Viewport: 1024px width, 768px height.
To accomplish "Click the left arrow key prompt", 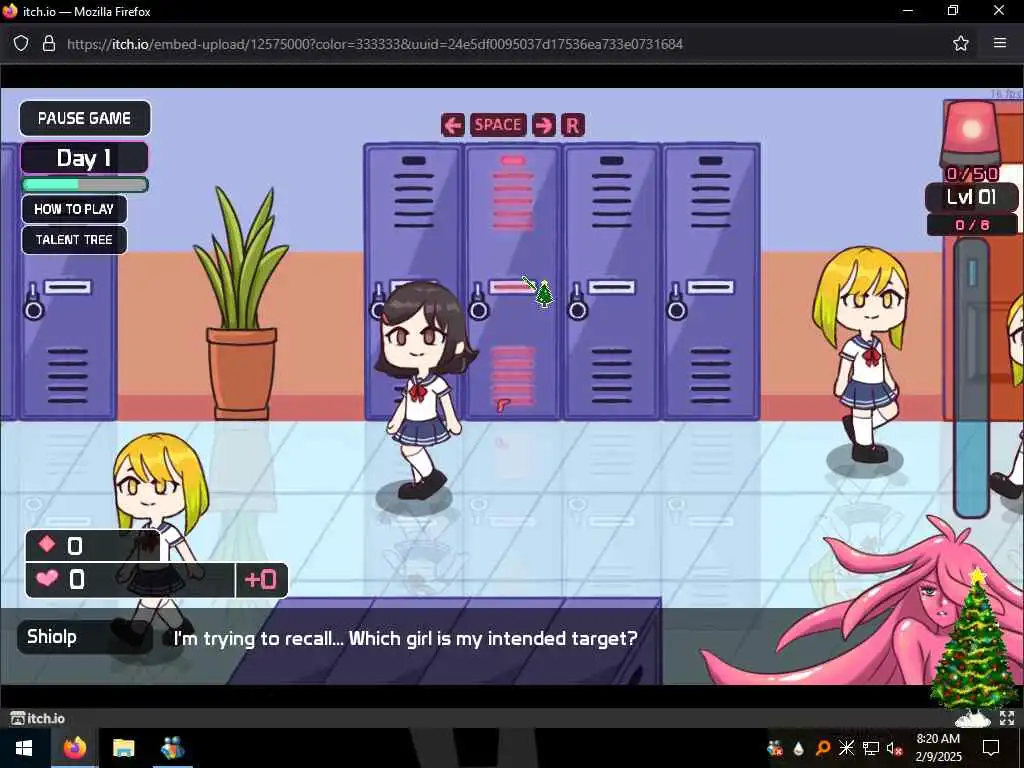I will point(453,125).
